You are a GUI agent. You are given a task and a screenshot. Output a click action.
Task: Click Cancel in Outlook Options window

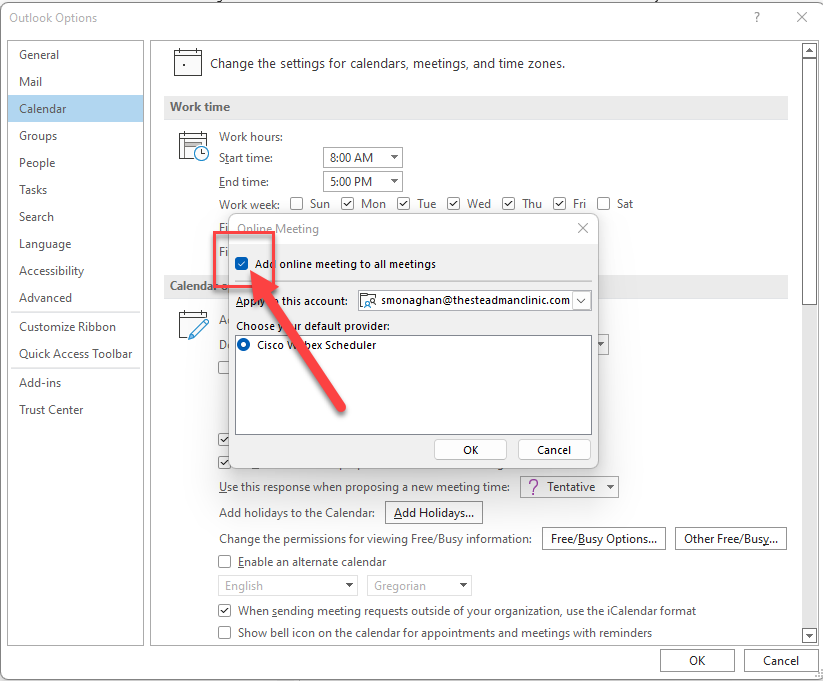click(780, 661)
